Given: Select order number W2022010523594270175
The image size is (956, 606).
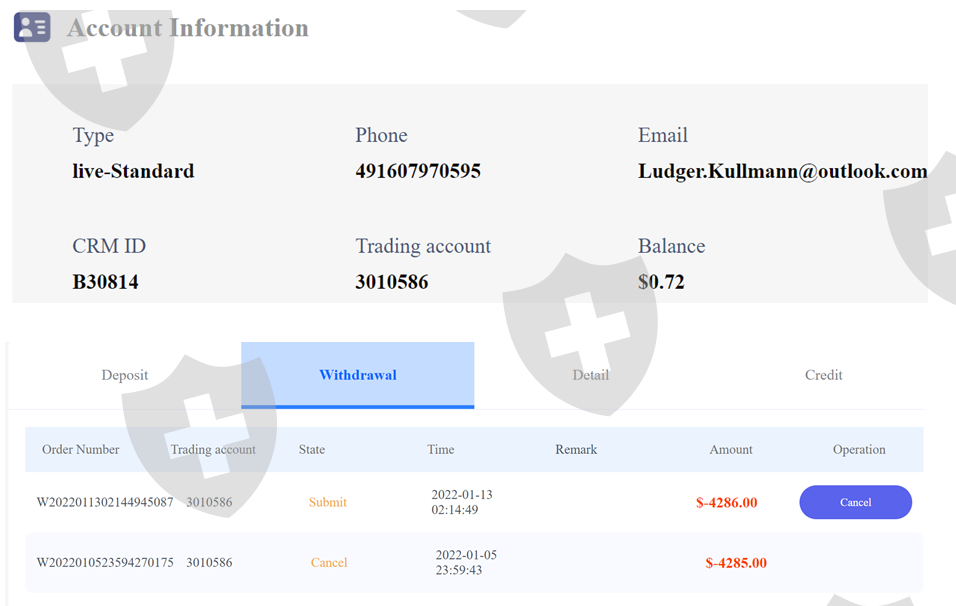Looking at the screenshot, I should point(105,562).
